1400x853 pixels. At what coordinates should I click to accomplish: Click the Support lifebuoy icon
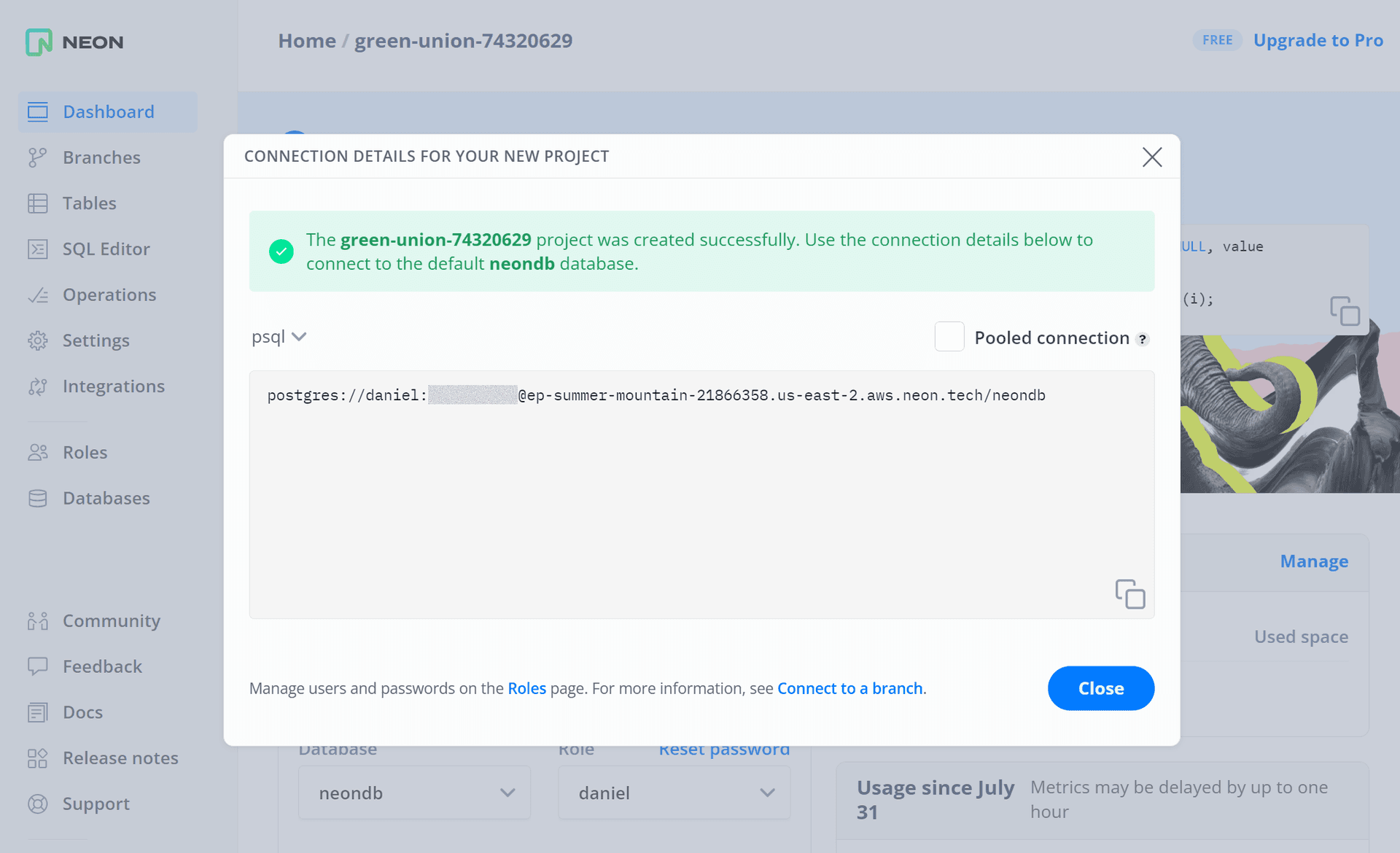[x=38, y=804]
